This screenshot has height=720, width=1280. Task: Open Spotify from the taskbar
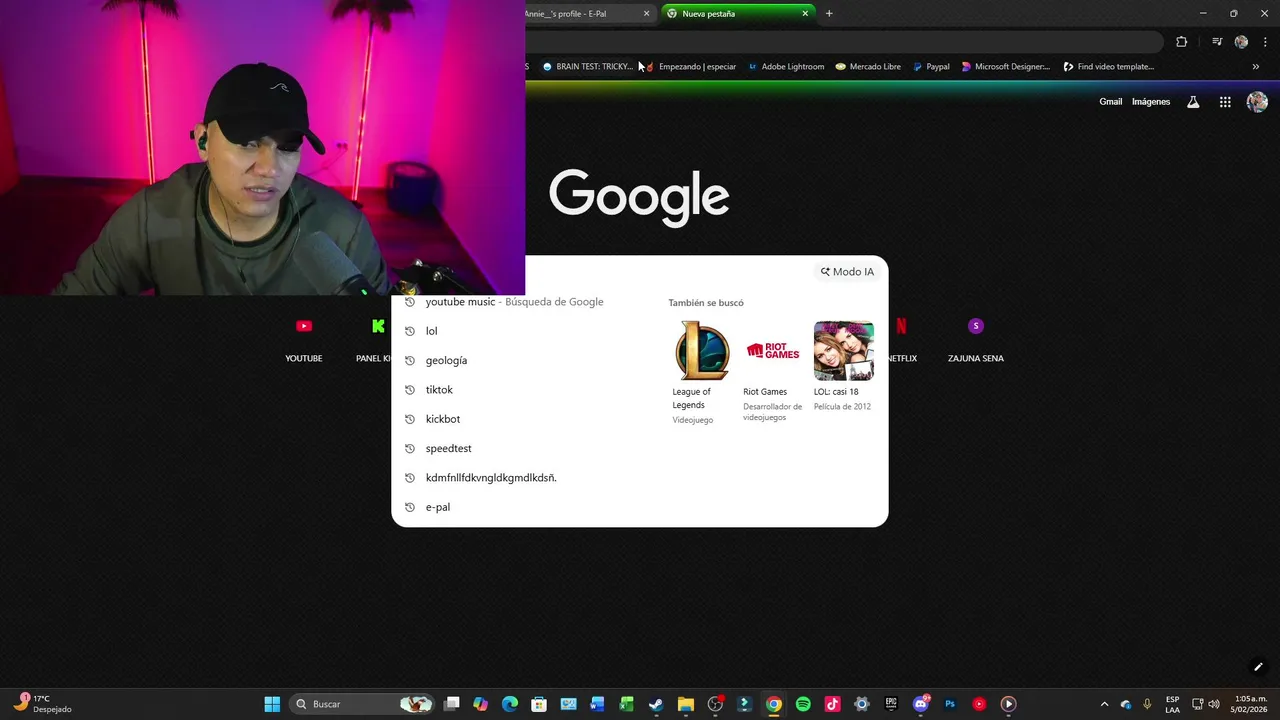pyautogui.click(x=803, y=704)
